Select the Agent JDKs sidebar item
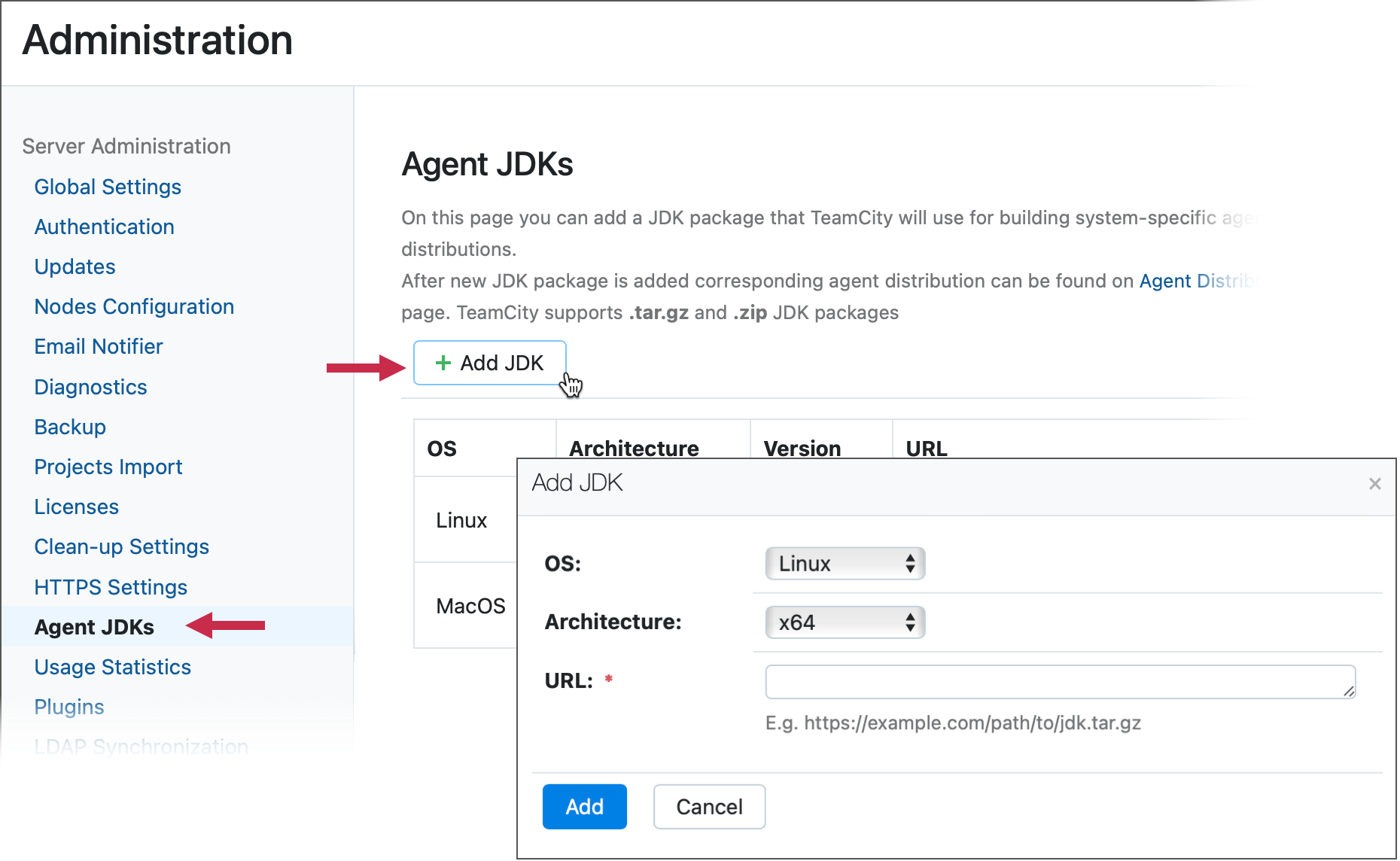 click(94, 626)
